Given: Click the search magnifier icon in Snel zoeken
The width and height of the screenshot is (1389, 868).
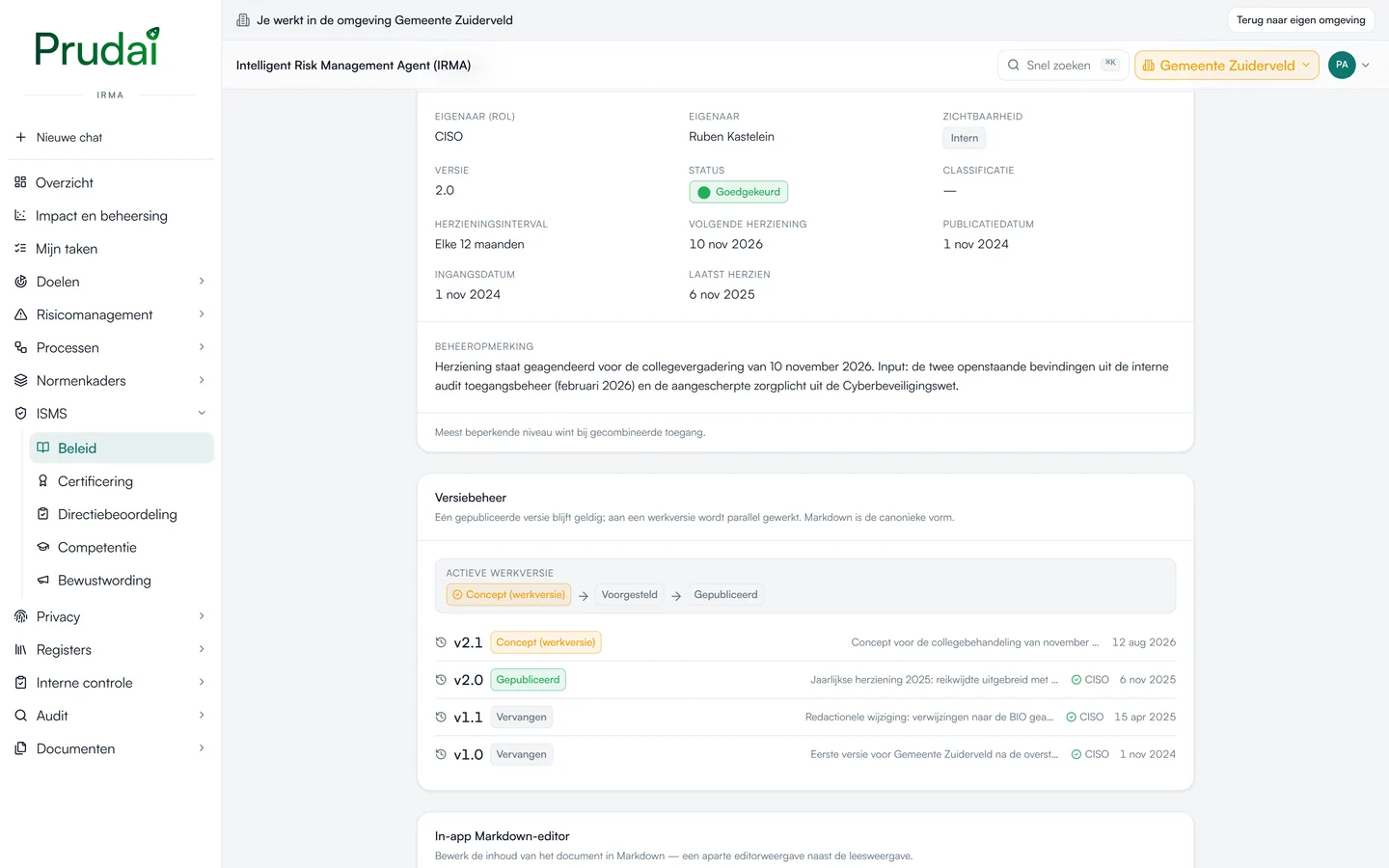Looking at the screenshot, I should [x=1014, y=66].
